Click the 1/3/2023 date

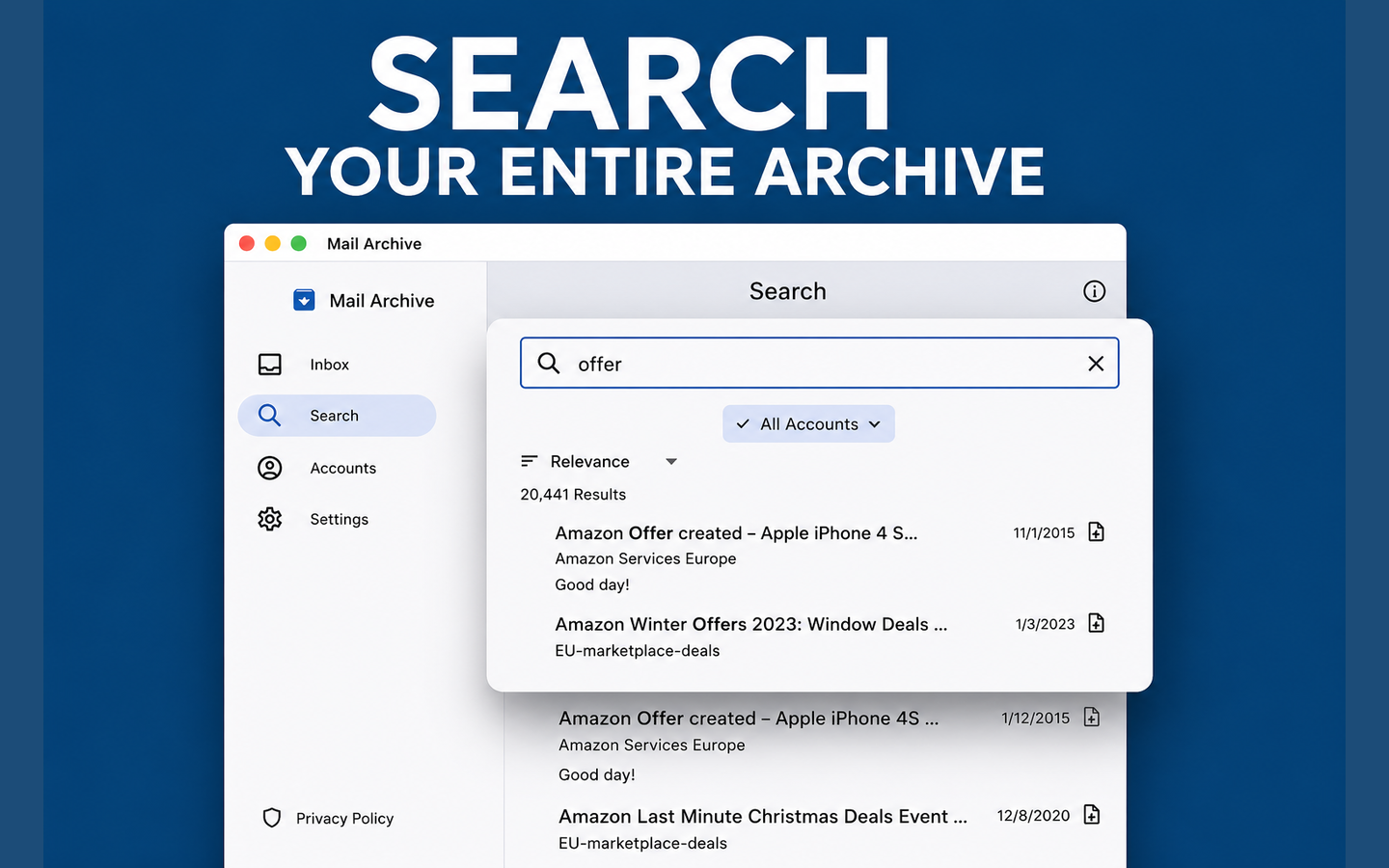point(1045,624)
